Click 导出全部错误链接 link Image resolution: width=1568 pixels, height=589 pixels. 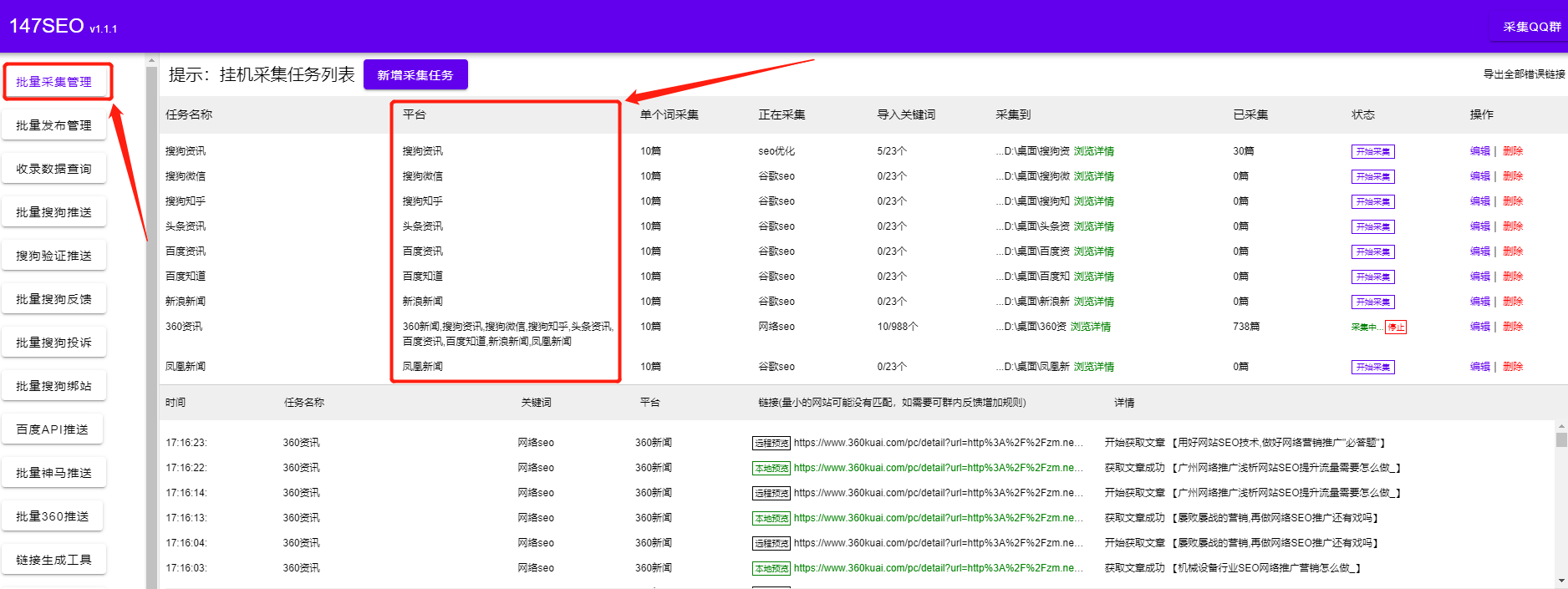click(1524, 74)
